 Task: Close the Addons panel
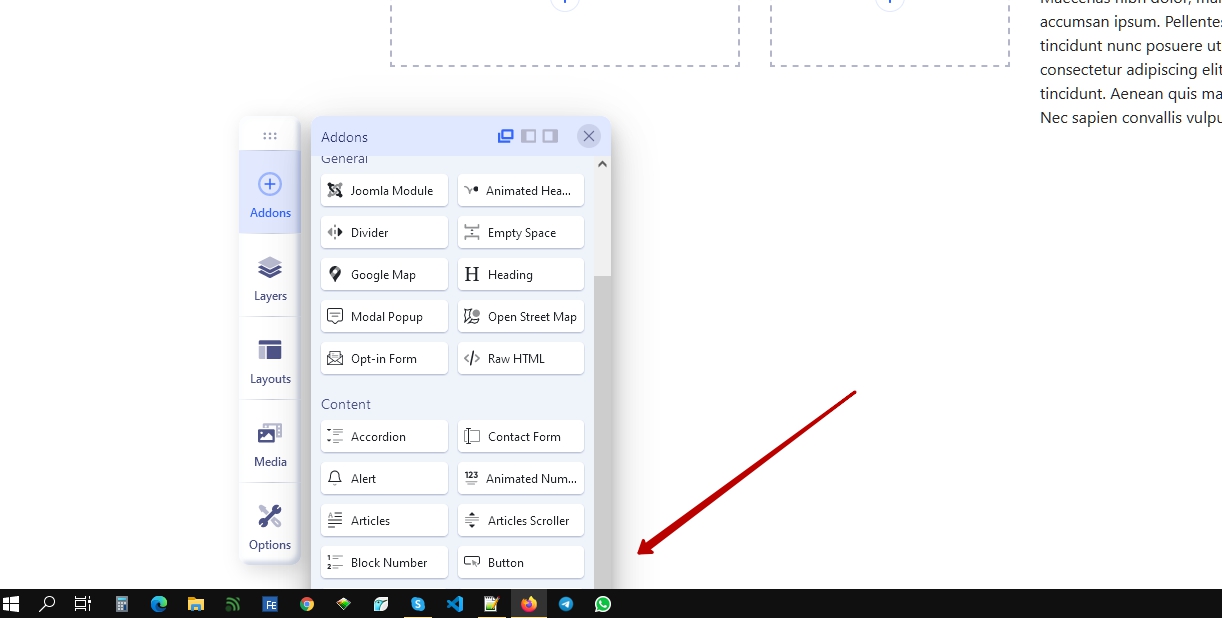coord(589,136)
